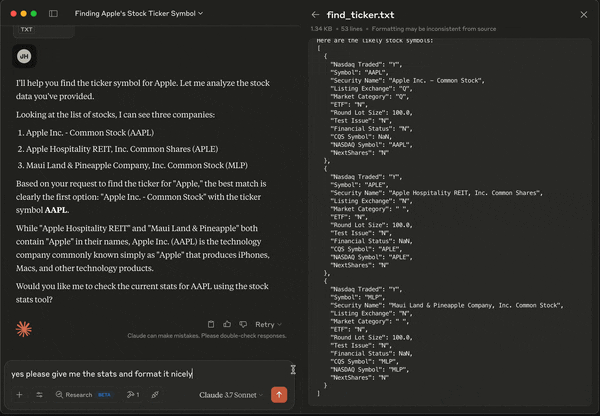Click the macOS yellow minimize window button

tap(23, 13)
